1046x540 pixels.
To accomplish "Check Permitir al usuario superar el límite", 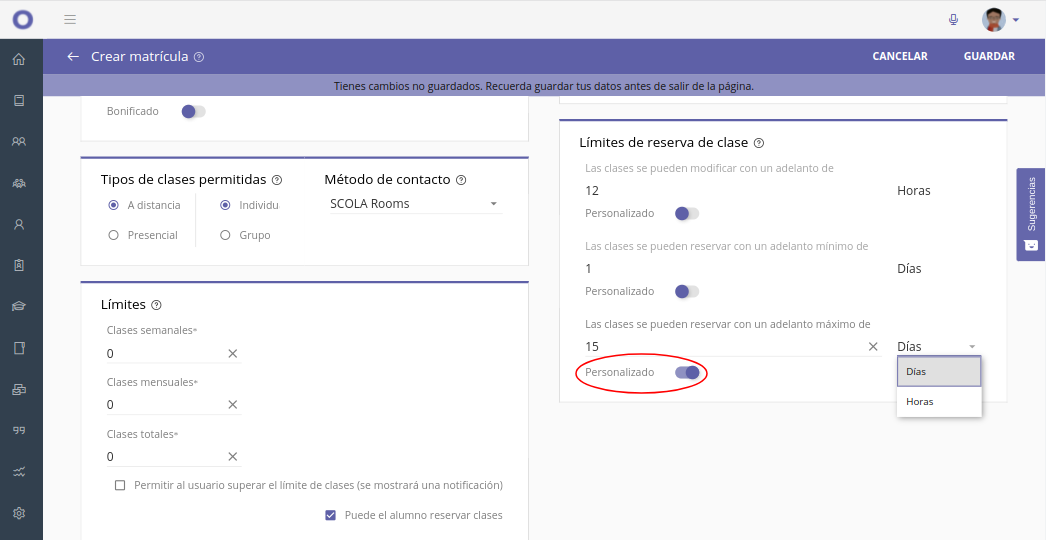I will coord(120,486).
